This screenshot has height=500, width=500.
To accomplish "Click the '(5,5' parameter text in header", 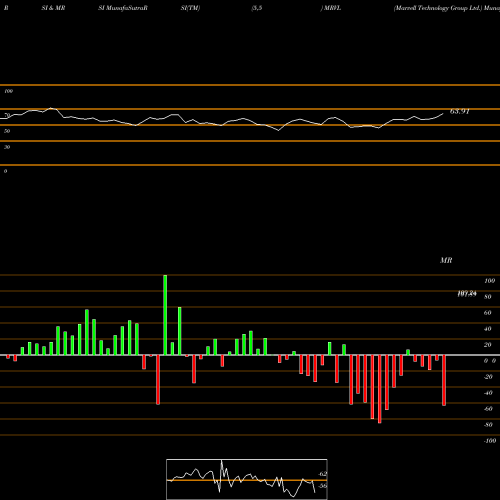I will tap(257, 8).
